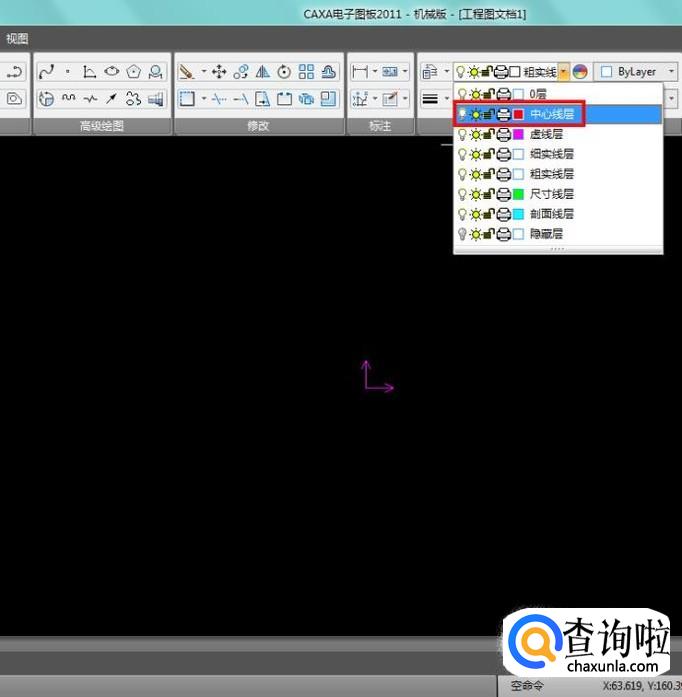This screenshot has width=682, height=697.
Task: Activate the Rotate tool
Action: (284, 72)
